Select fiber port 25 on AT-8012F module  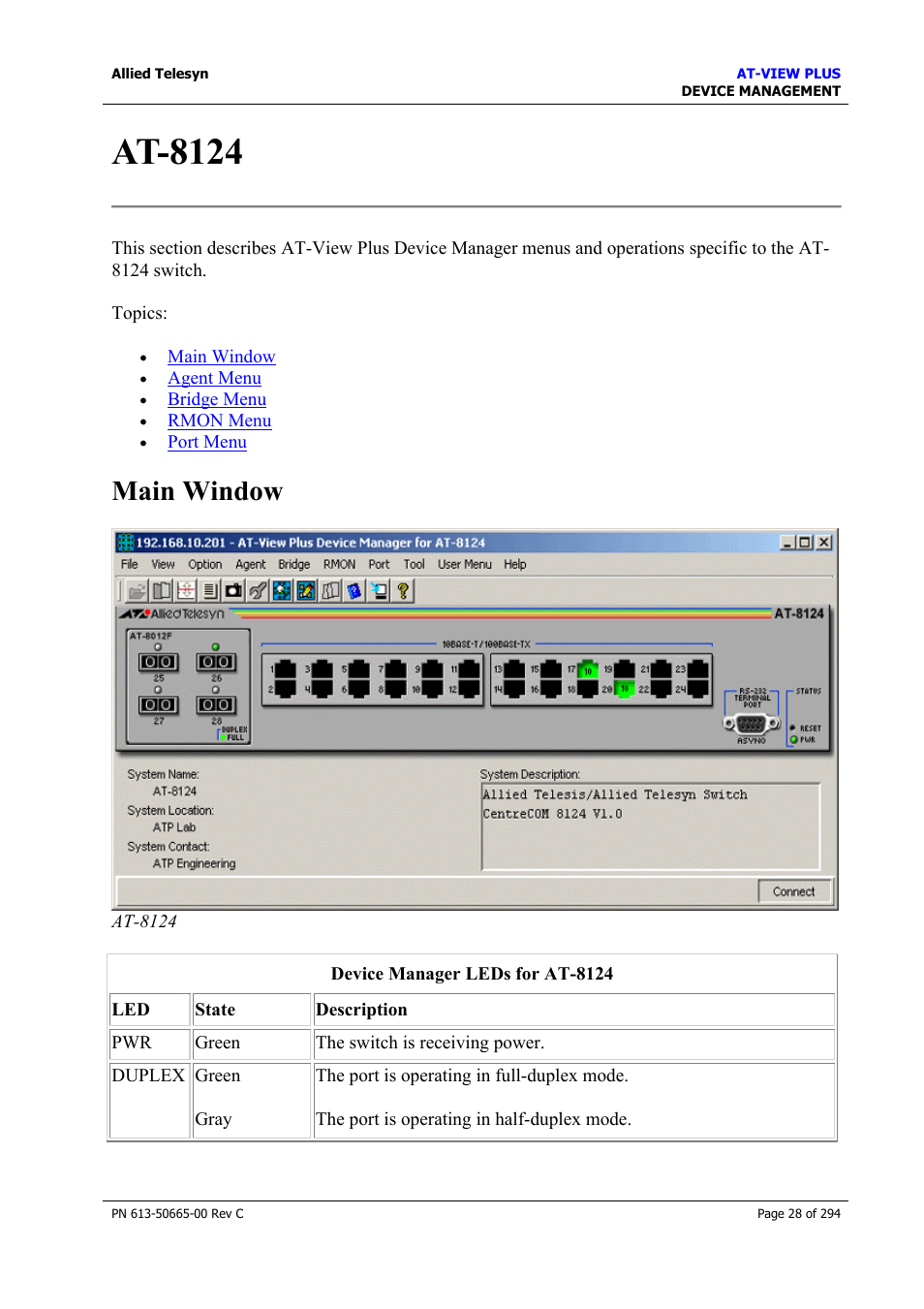click(158, 662)
